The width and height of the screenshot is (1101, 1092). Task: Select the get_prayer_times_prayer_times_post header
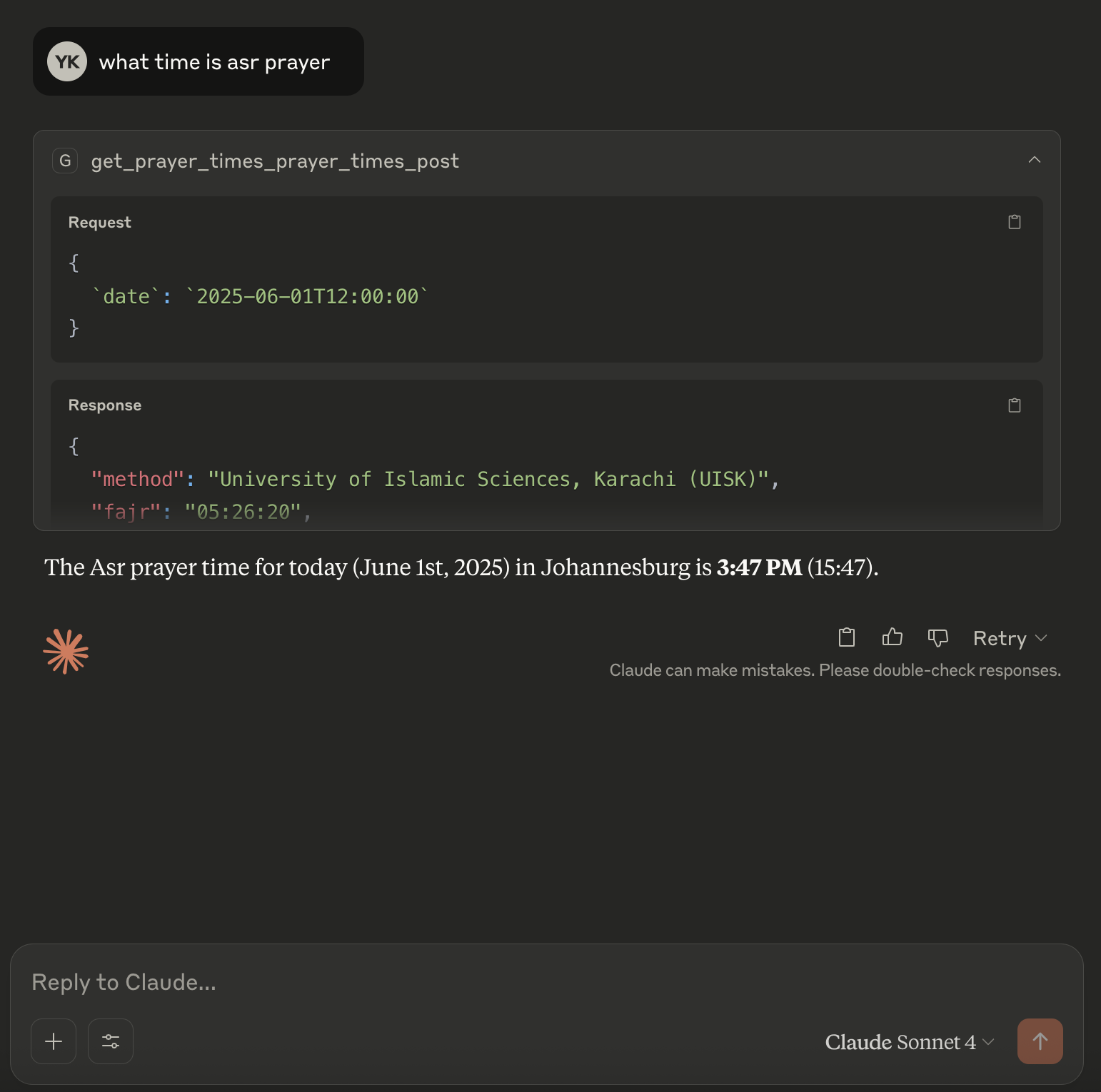(x=274, y=161)
